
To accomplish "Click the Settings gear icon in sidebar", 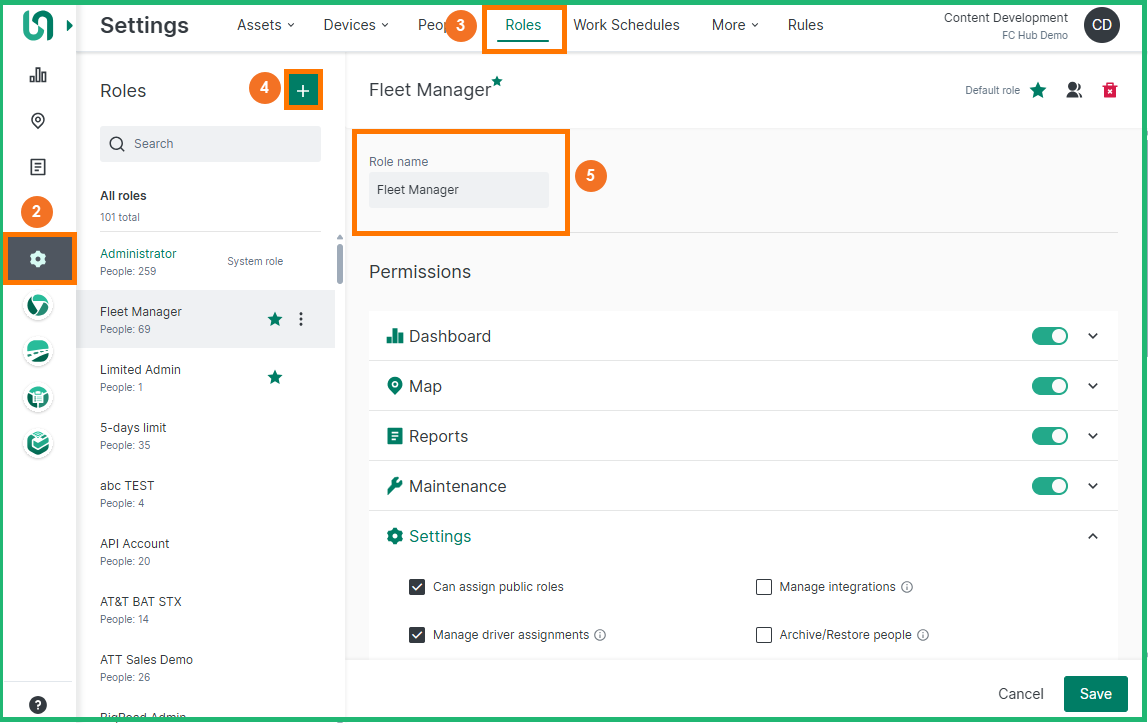I will click(38, 259).
